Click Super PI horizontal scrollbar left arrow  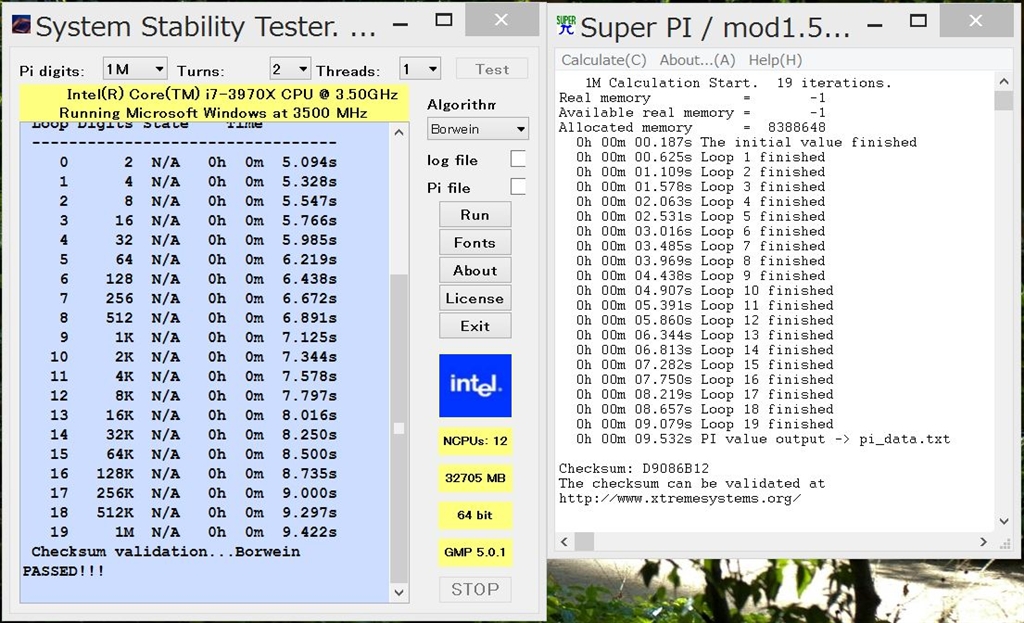click(x=565, y=541)
